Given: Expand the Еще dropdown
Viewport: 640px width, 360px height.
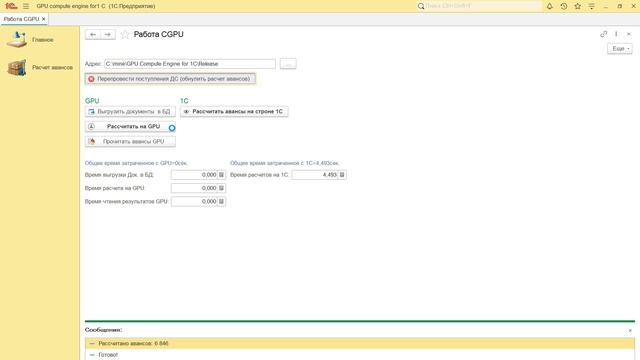Looking at the screenshot, I should pos(620,49).
